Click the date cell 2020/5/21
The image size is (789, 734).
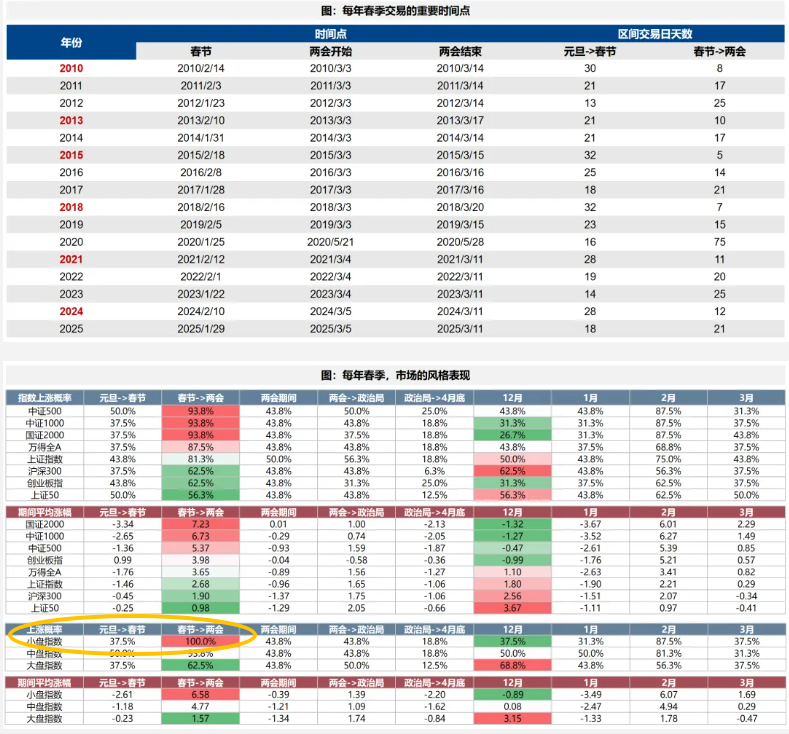(331, 242)
